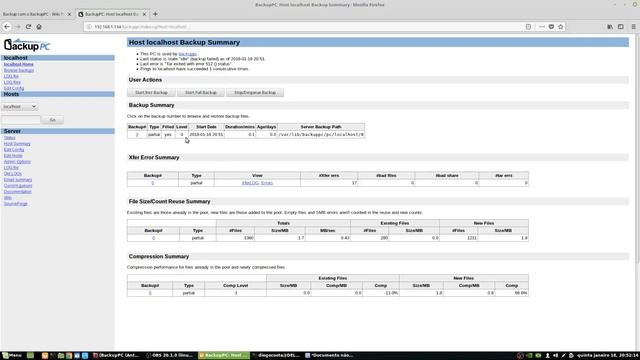Open the Old LOGs link
This screenshot has width=640, height=360.
13,173
